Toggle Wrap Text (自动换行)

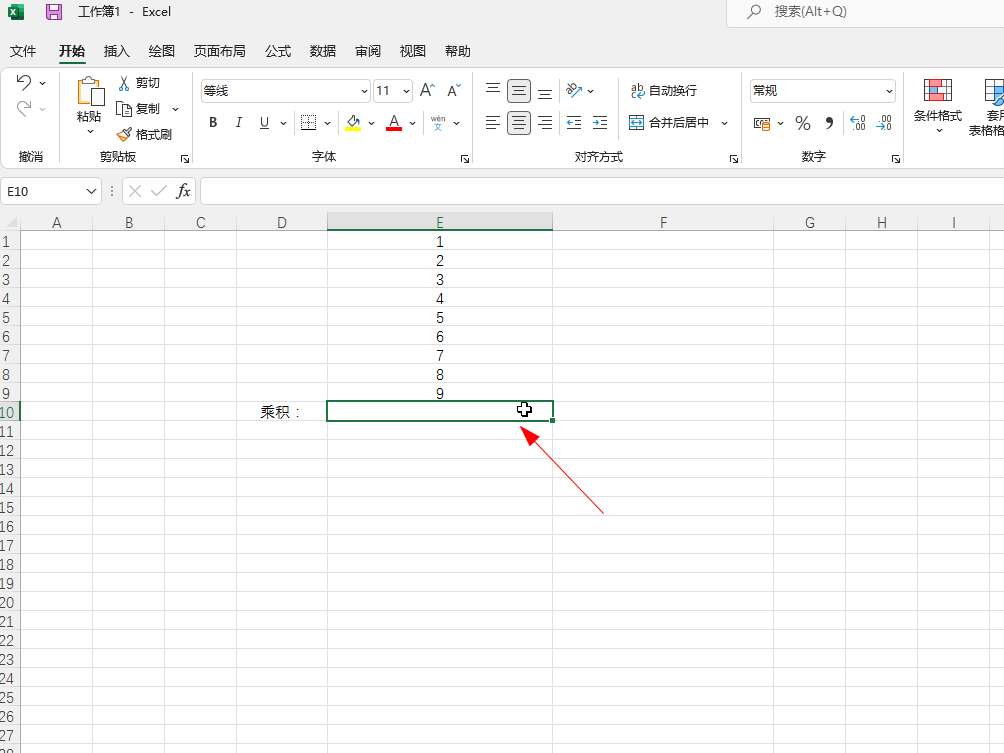[663, 90]
